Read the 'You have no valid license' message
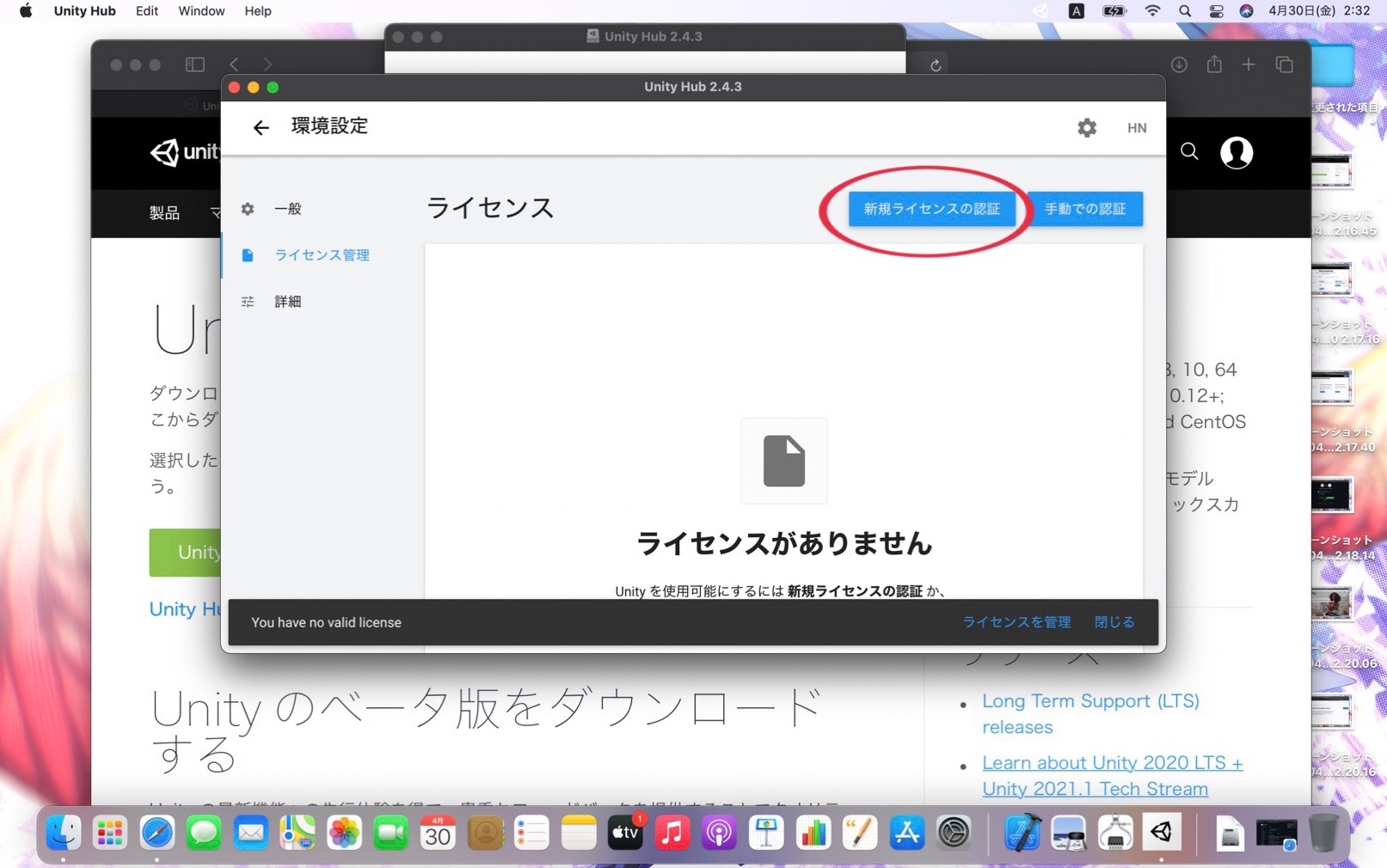 coord(326,622)
